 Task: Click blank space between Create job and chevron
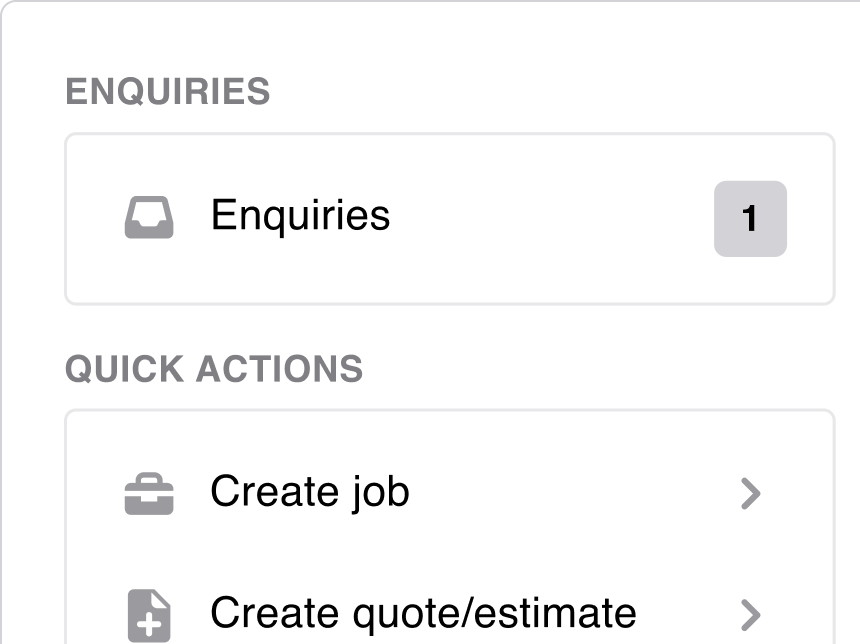pyautogui.click(x=570, y=494)
